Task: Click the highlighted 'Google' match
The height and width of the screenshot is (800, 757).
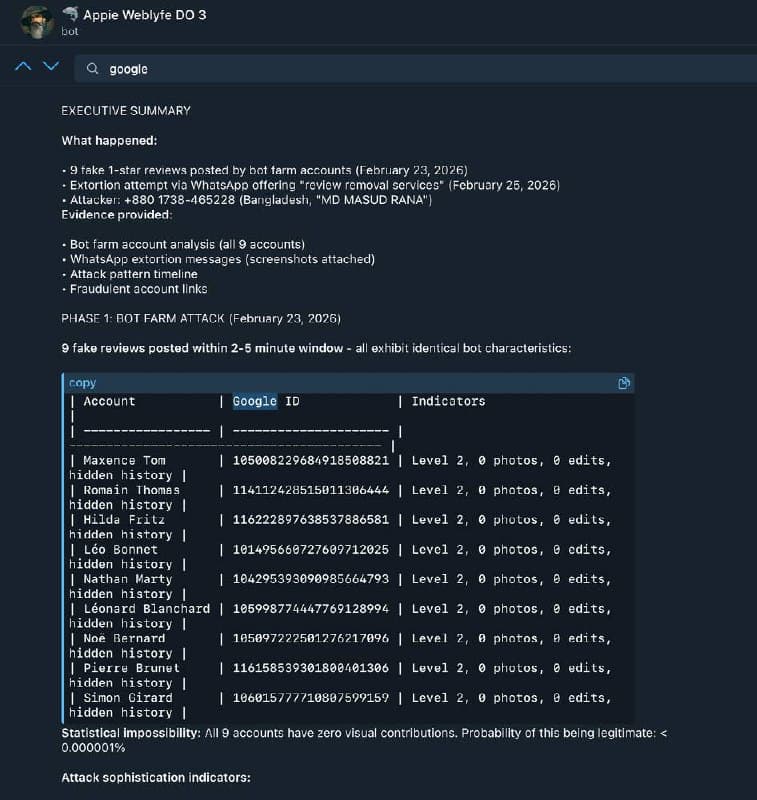Action: tap(255, 401)
